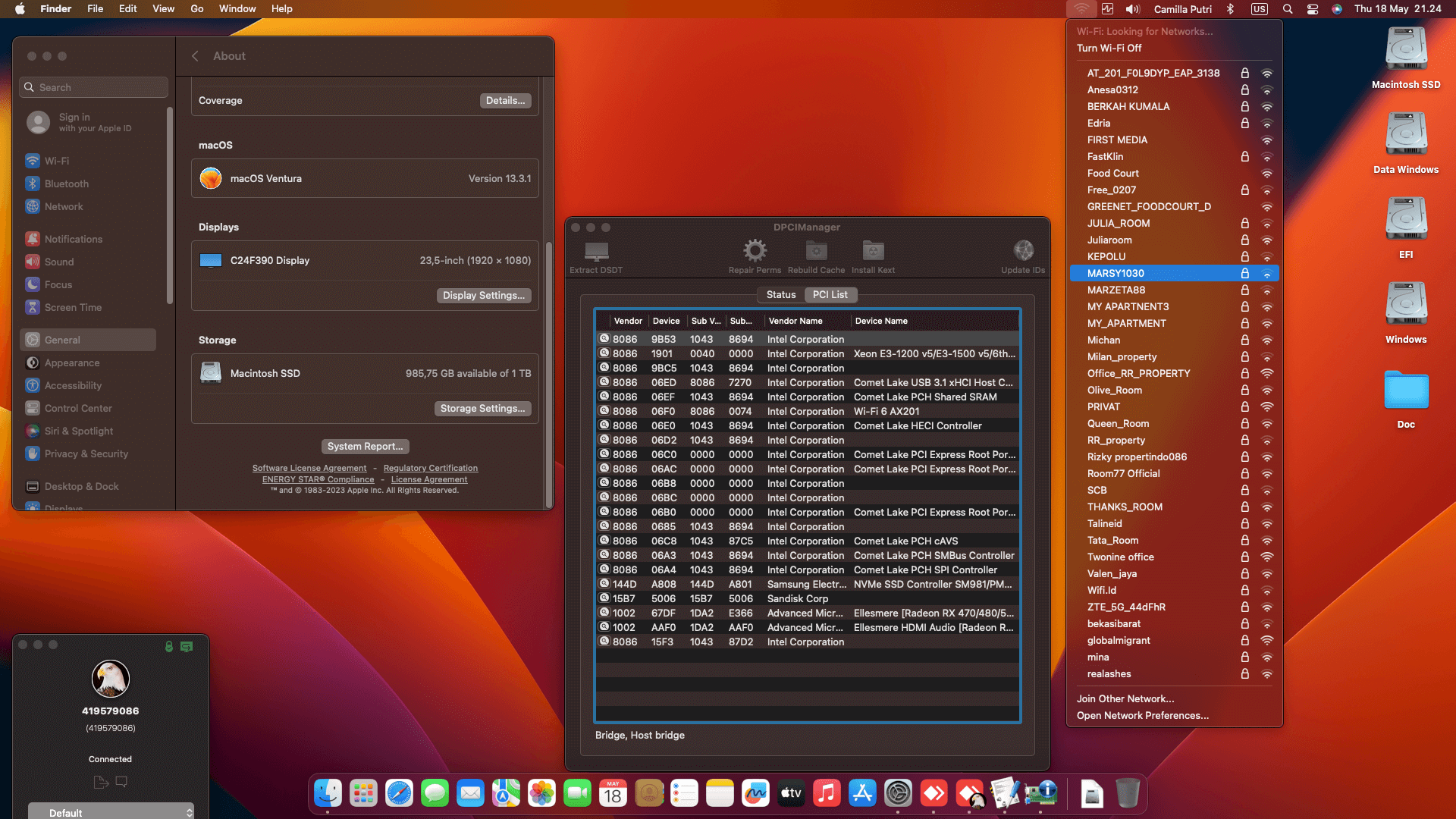Open Finder from the Dock
Screen dimensions: 1456x819
(328, 794)
